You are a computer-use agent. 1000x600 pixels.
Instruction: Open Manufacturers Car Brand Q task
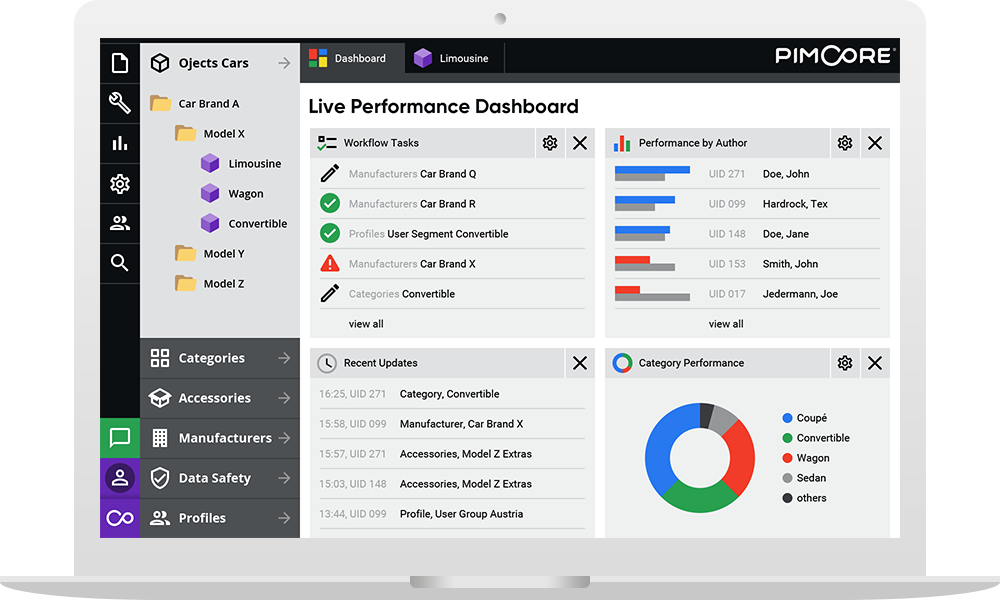452,173
